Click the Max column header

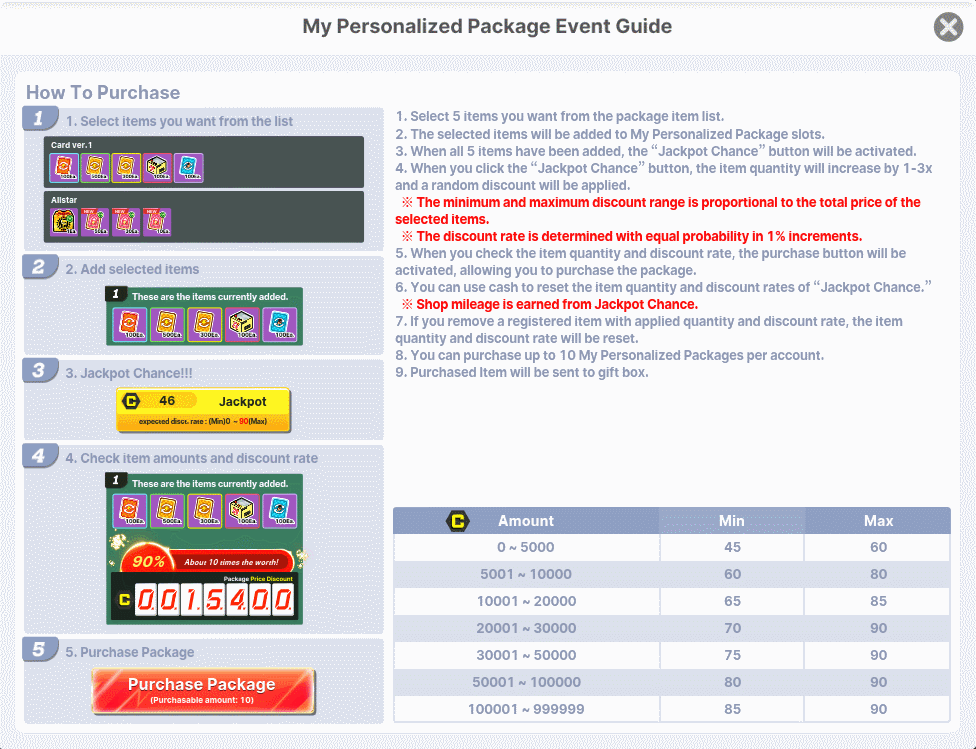point(878,521)
